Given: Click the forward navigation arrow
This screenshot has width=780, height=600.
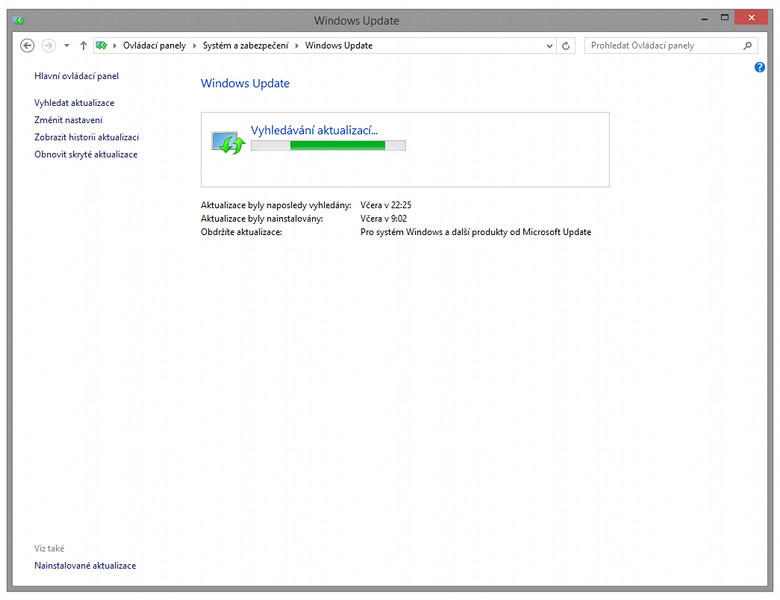Looking at the screenshot, I should [48, 46].
